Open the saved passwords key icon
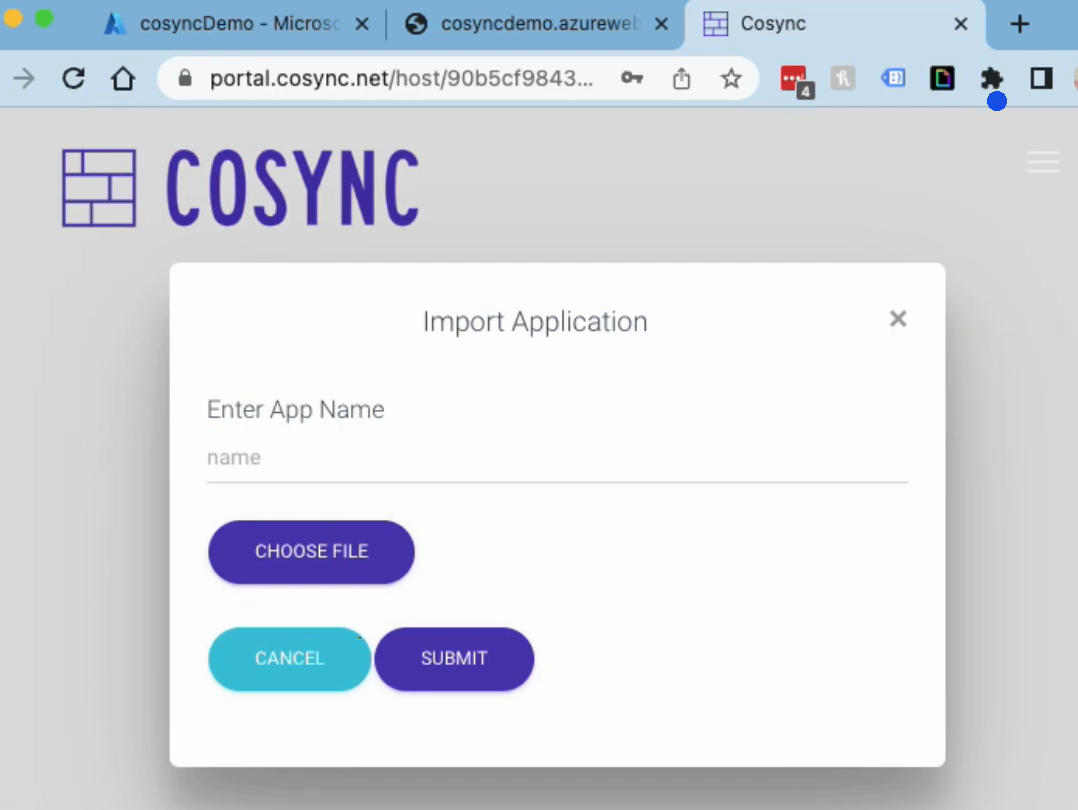The image size is (1078, 810). 632,78
